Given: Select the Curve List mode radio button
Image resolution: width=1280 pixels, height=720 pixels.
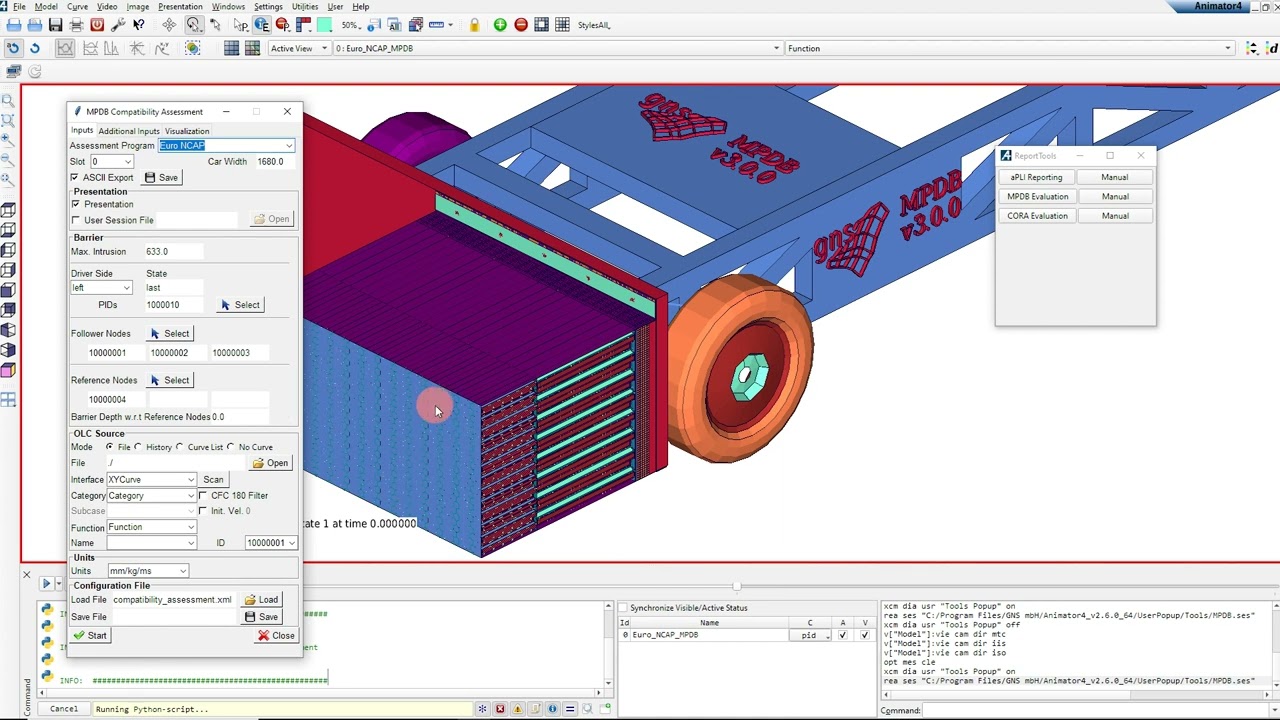Looking at the screenshot, I should tap(180, 447).
